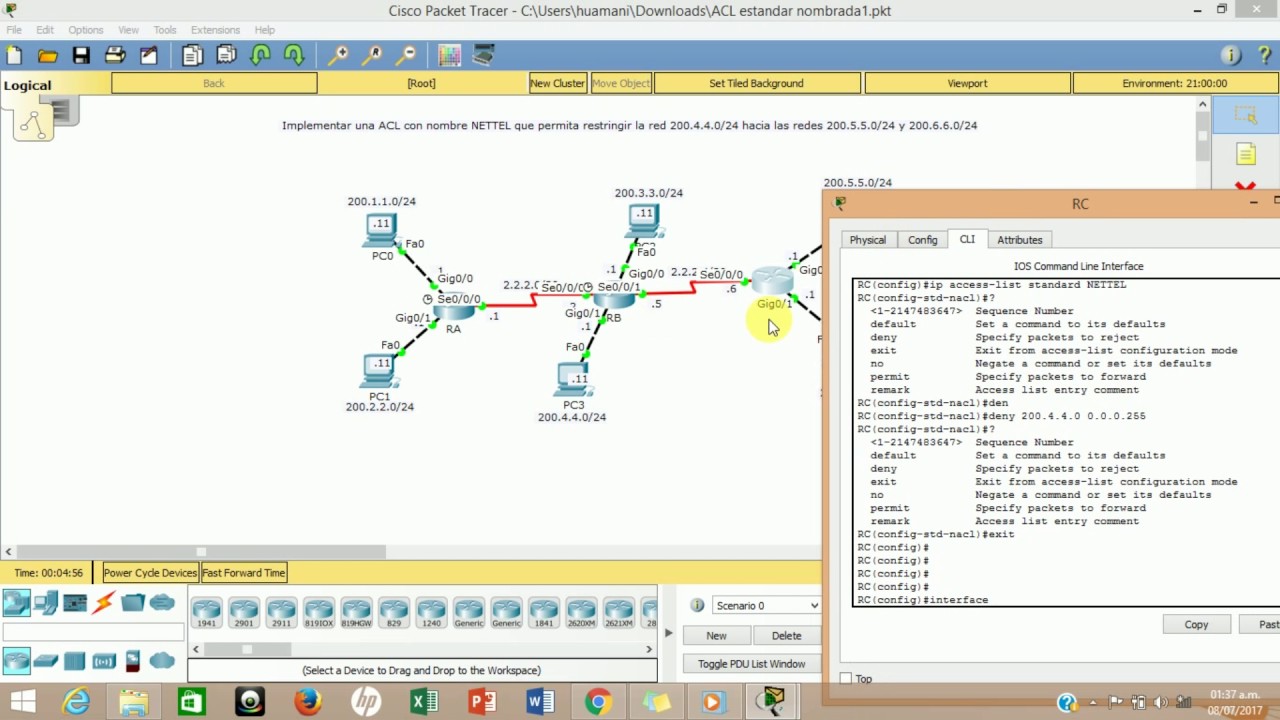Viewport: 1280px width, 720px height.
Task: Select the Multiuser Connection cloud icon
Action: coord(162,603)
